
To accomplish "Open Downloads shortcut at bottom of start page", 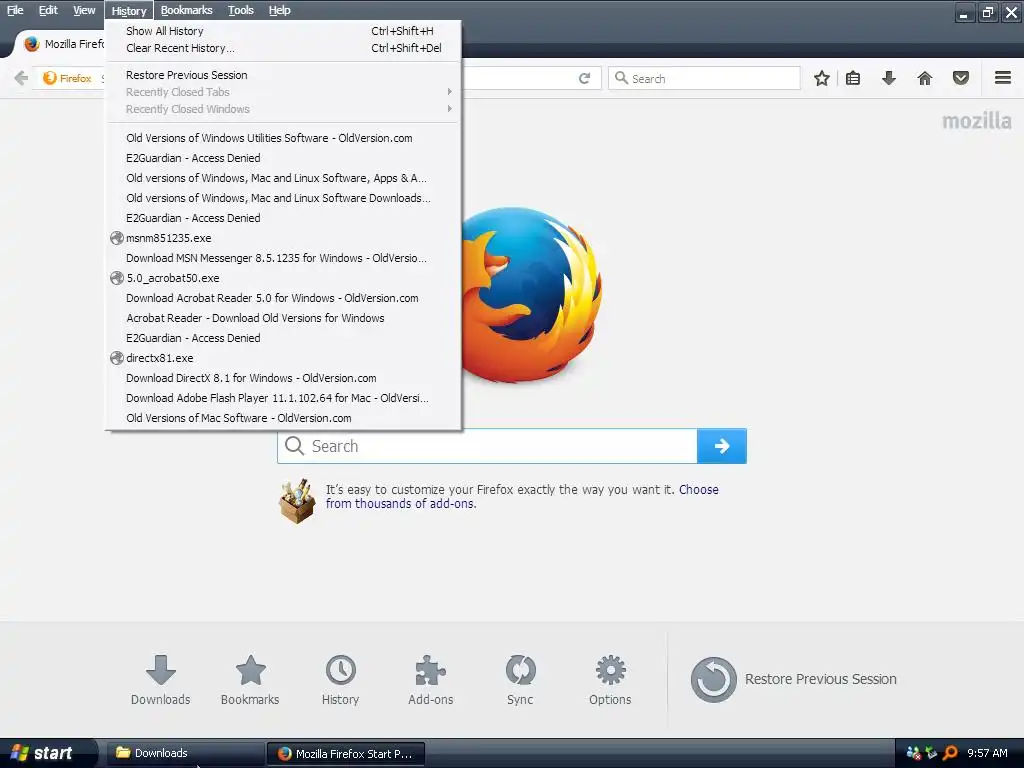I will (161, 680).
